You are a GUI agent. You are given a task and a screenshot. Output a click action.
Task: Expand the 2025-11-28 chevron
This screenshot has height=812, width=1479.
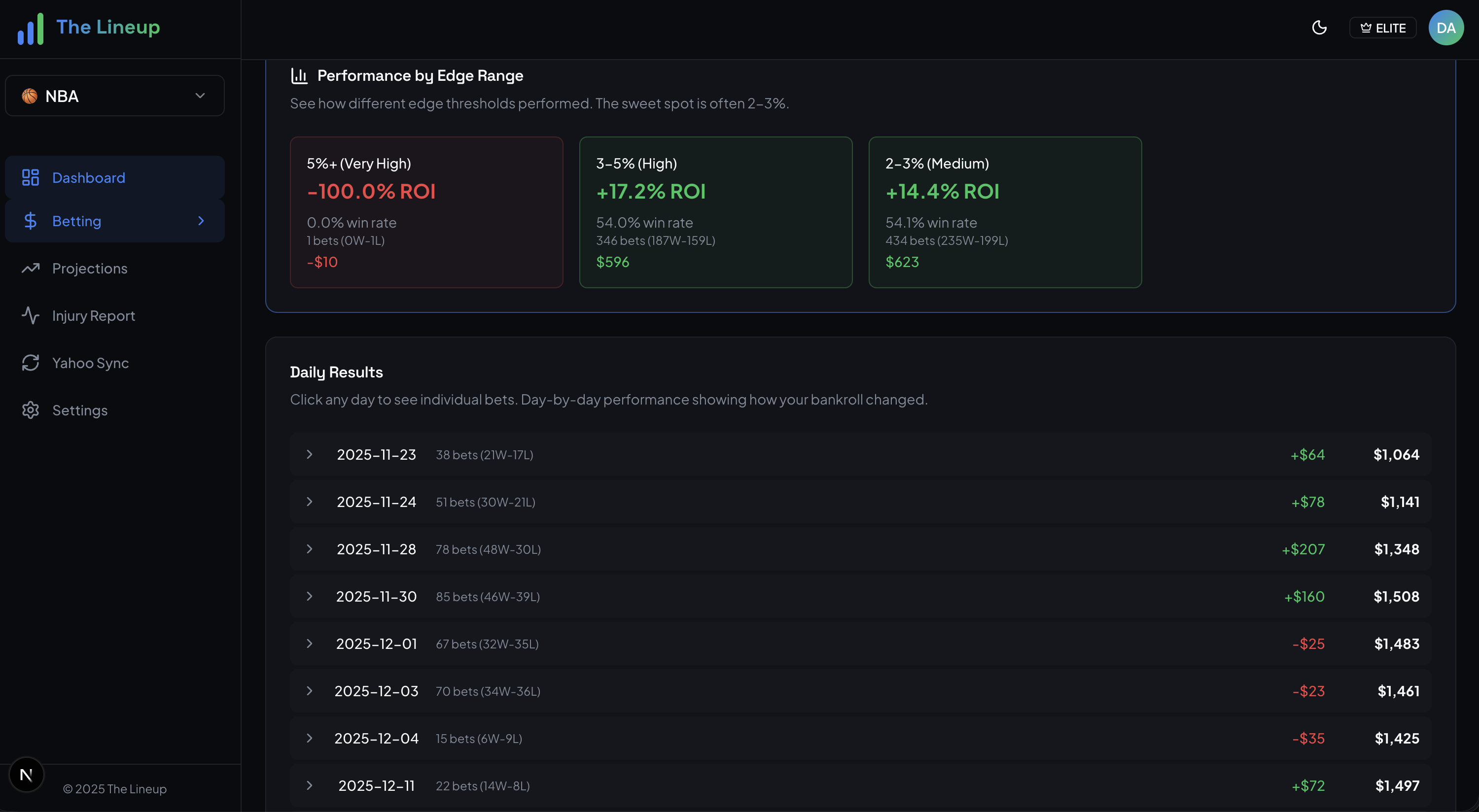[x=310, y=549]
